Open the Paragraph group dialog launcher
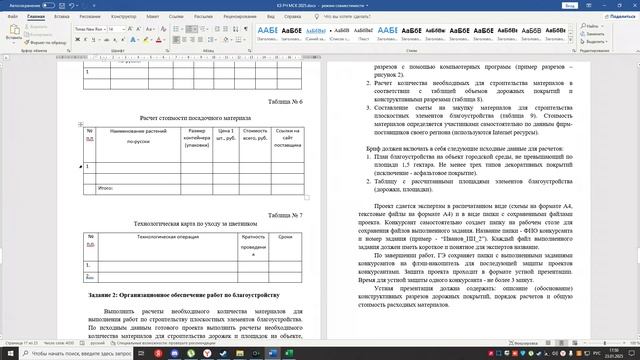 pyautogui.click(x=250, y=51)
